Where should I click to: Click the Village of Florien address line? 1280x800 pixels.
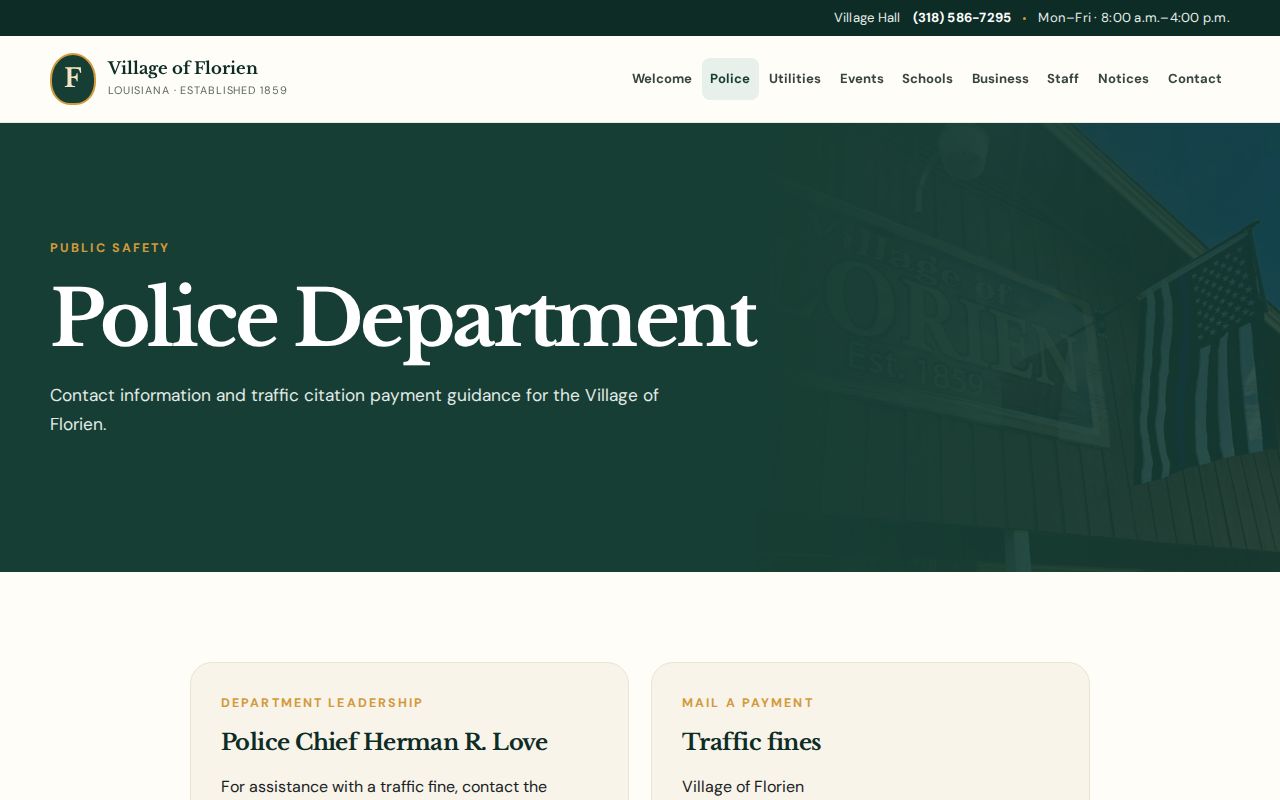[743, 787]
